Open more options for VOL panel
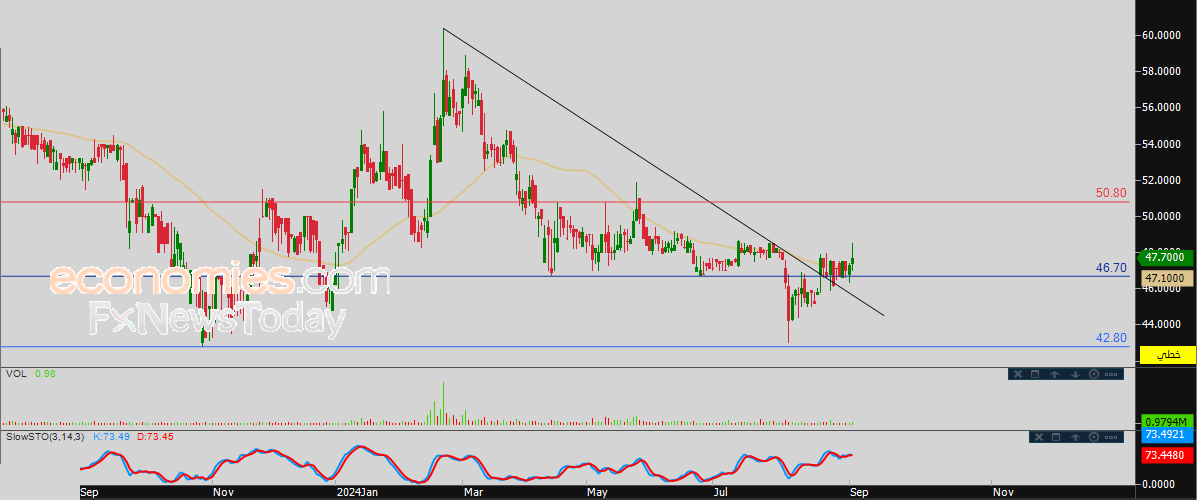The image size is (1197, 500). (1111, 374)
